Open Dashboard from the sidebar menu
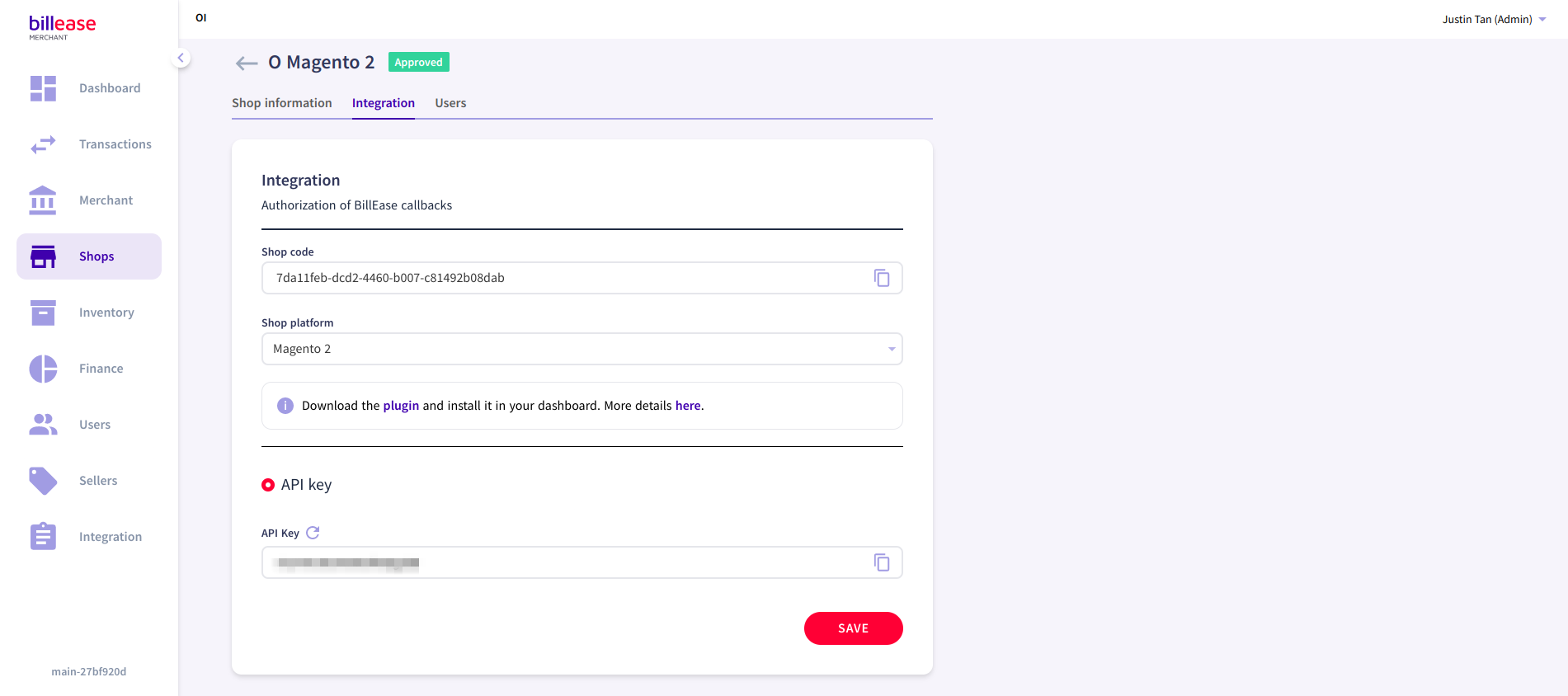 coord(89,88)
